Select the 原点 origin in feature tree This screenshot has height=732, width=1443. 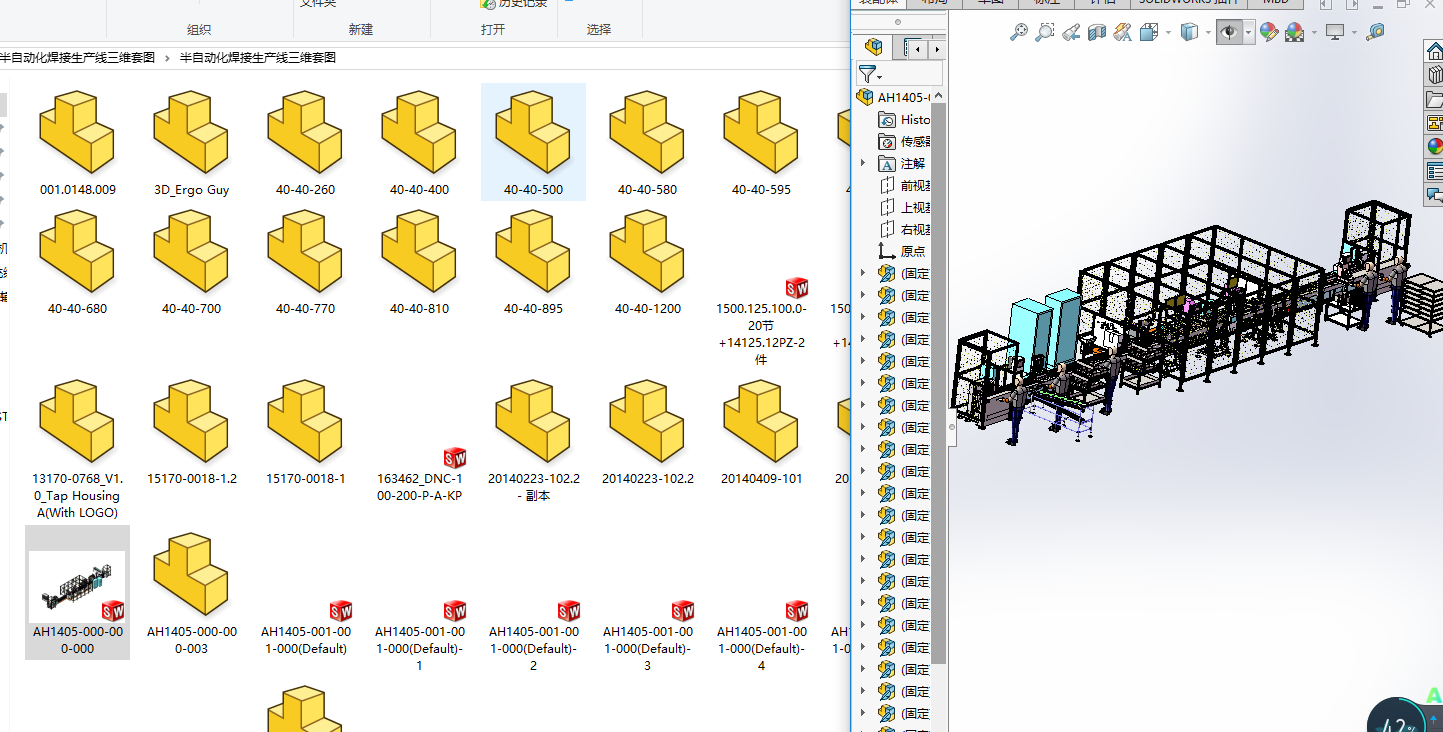click(x=901, y=251)
